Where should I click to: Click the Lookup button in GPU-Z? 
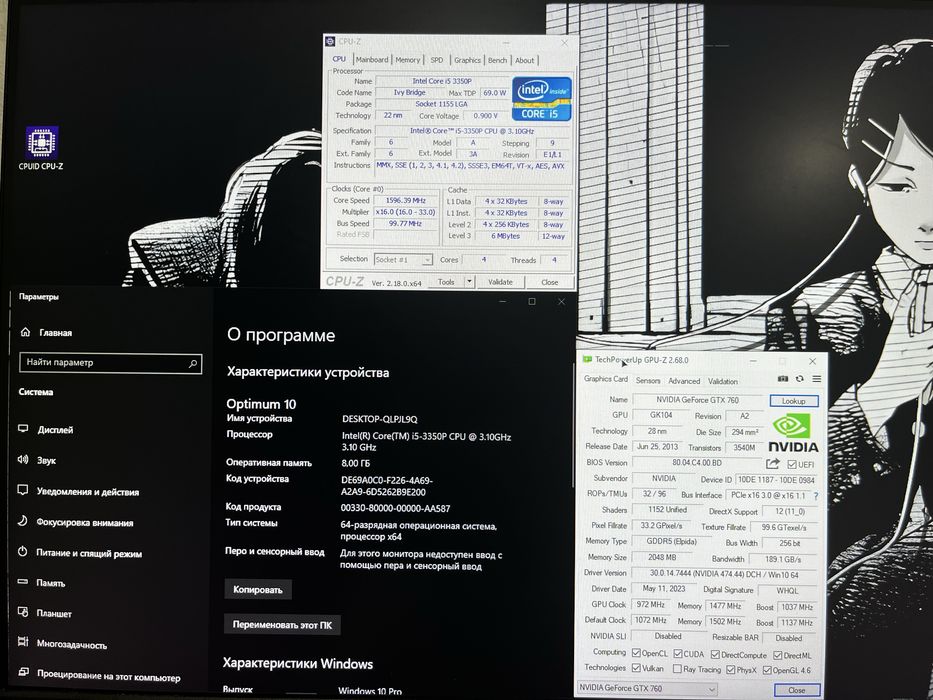[x=794, y=401]
